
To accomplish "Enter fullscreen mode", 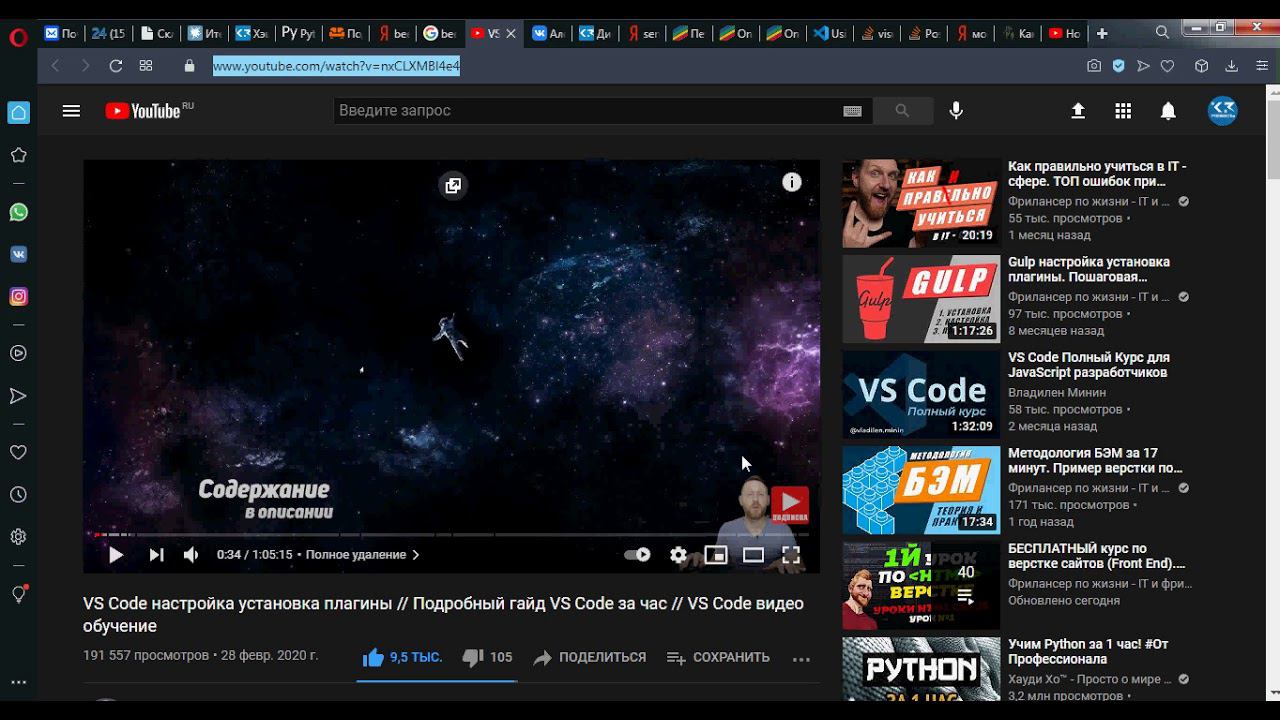I will pyautogui.click(x=791, y=555).
